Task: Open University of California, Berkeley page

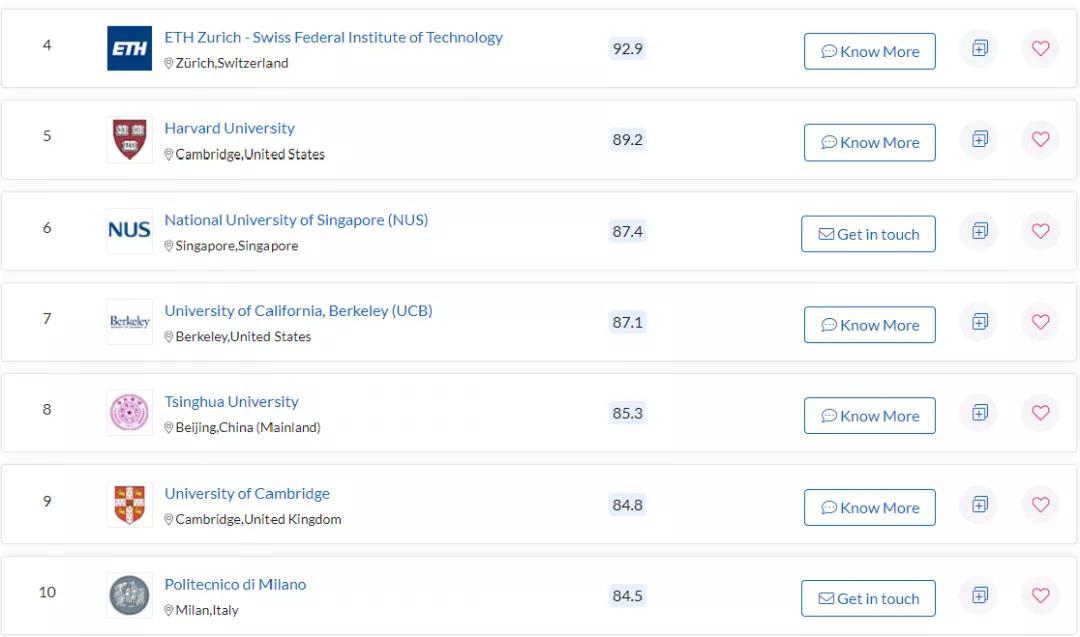Action: [298, 311]
